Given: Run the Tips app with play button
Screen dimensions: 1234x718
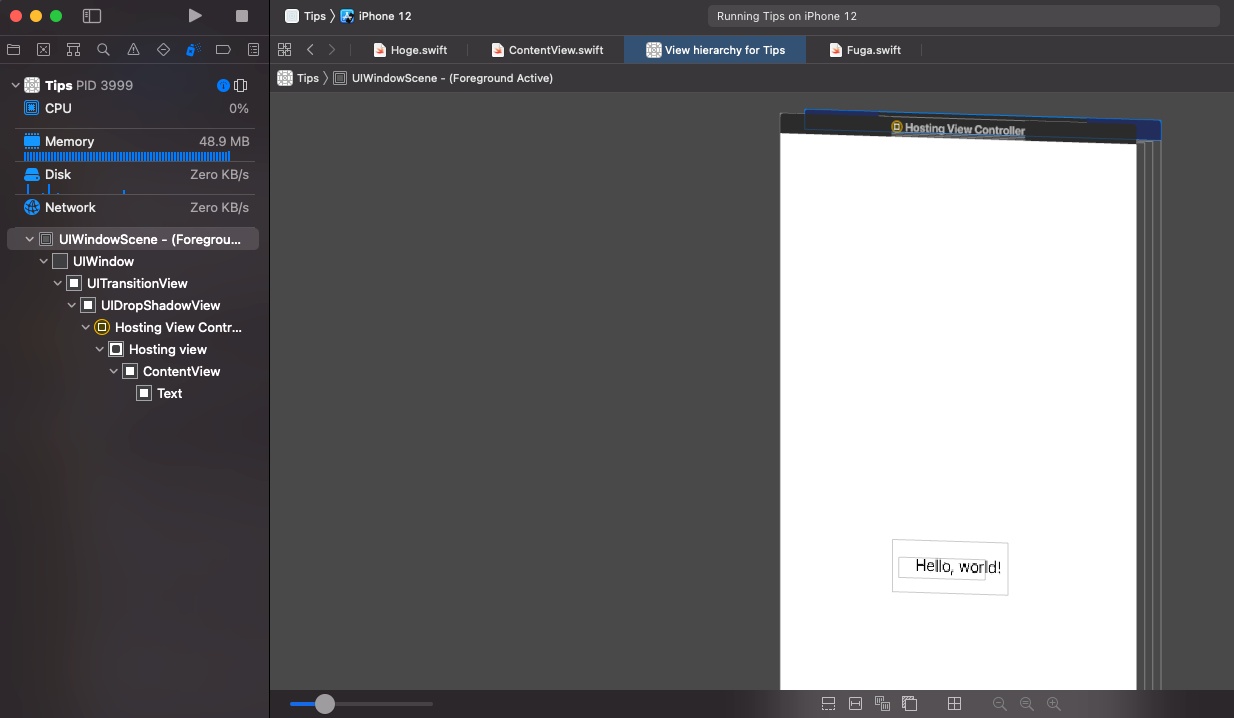Looking at the screenshot, I should tap(195, 16).
